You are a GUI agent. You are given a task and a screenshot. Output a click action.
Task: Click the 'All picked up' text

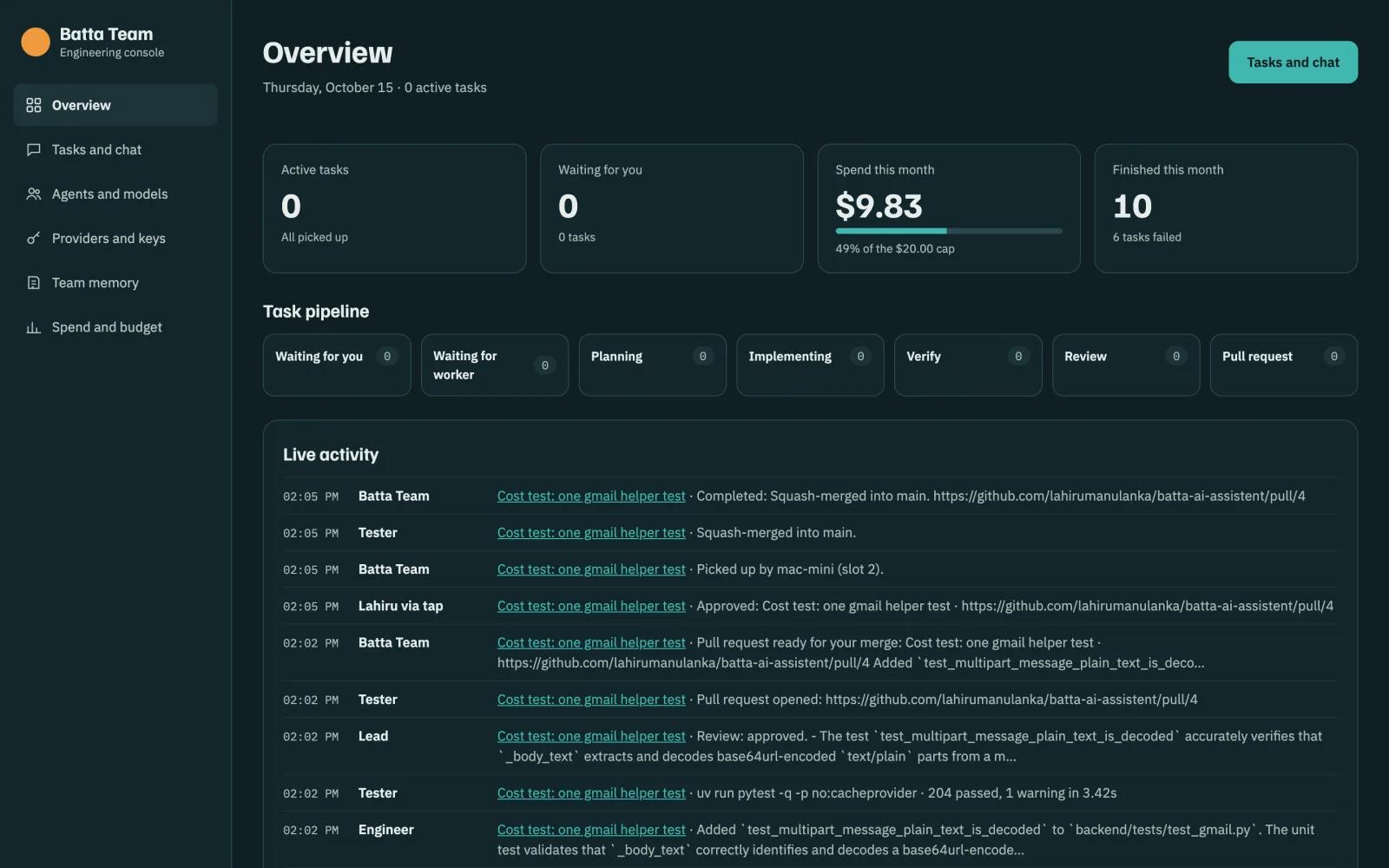click(314, 237)
